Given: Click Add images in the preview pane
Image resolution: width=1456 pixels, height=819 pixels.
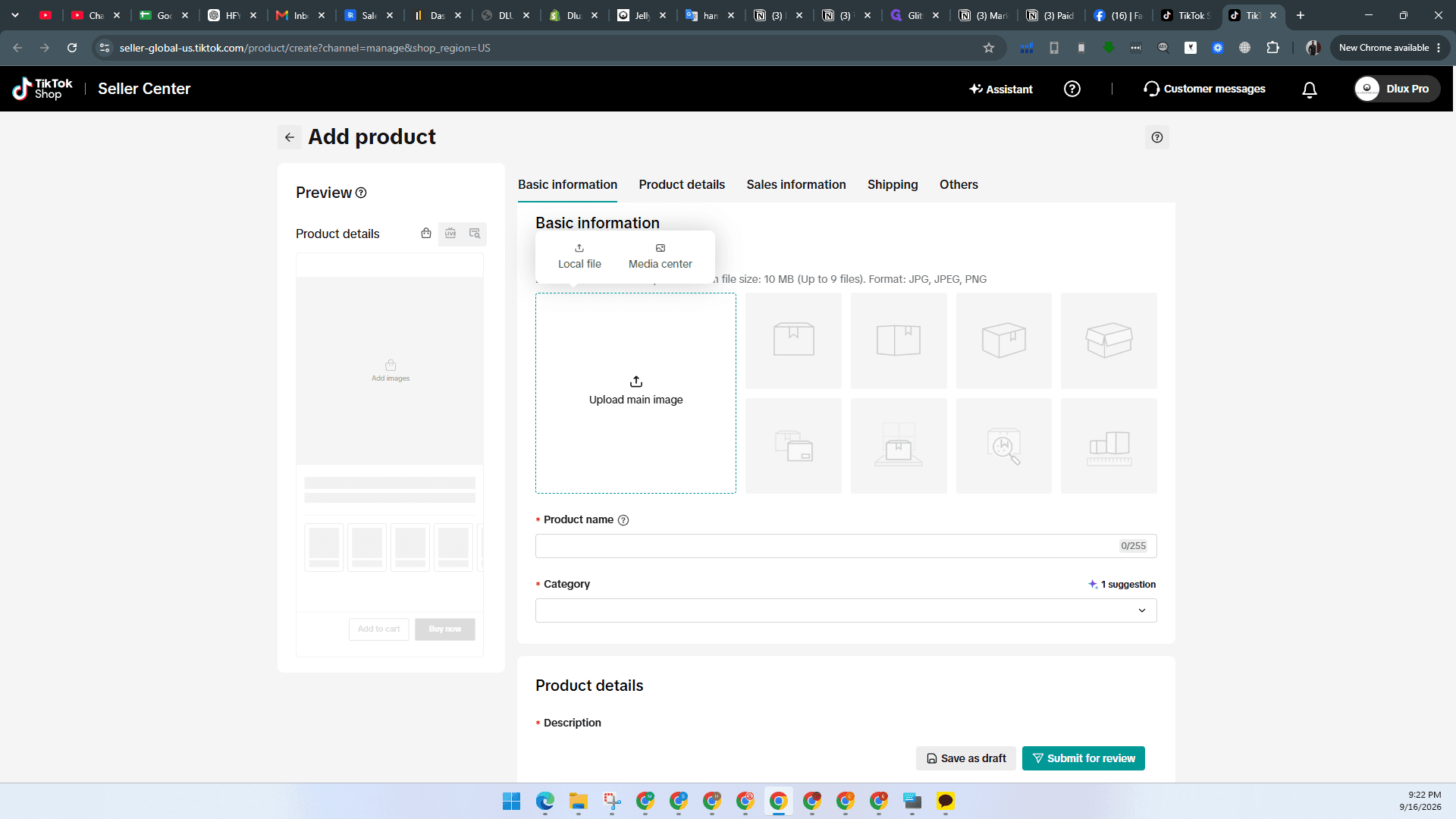Looking at the screenshot, I should [x=390, y=371].
